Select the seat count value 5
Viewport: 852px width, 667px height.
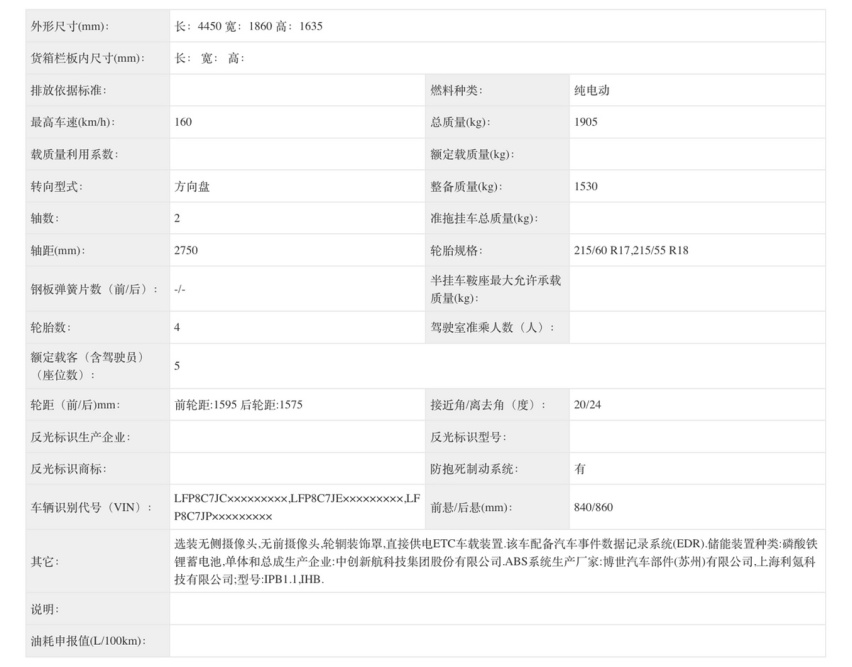click(x=177, y=366)
